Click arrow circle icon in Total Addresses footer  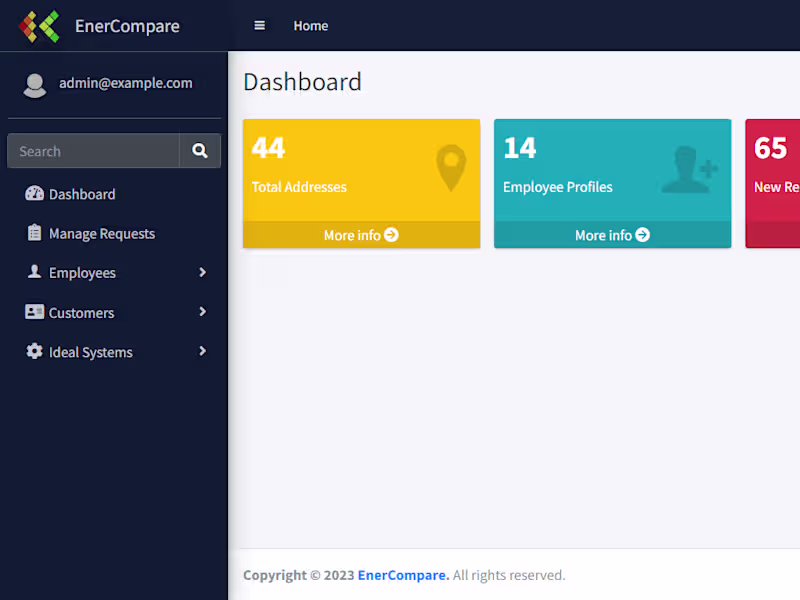click(x=391, y=235)
